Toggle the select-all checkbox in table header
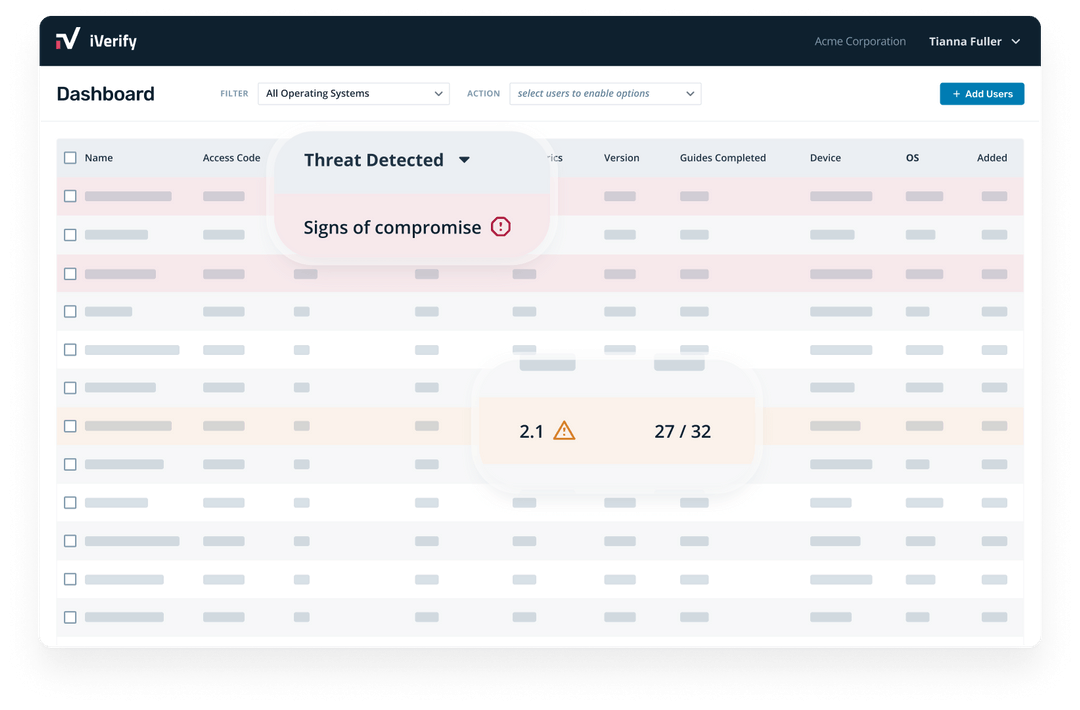The image size is (1080, 710). click(70, 157)
